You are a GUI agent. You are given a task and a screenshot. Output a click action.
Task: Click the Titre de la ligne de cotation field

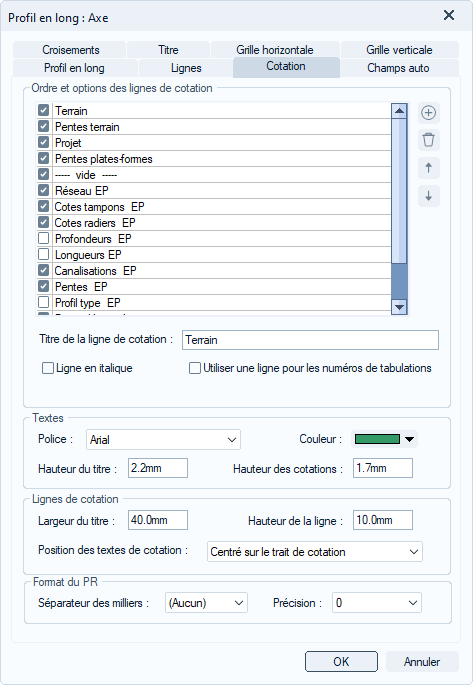tap(310, 340)
